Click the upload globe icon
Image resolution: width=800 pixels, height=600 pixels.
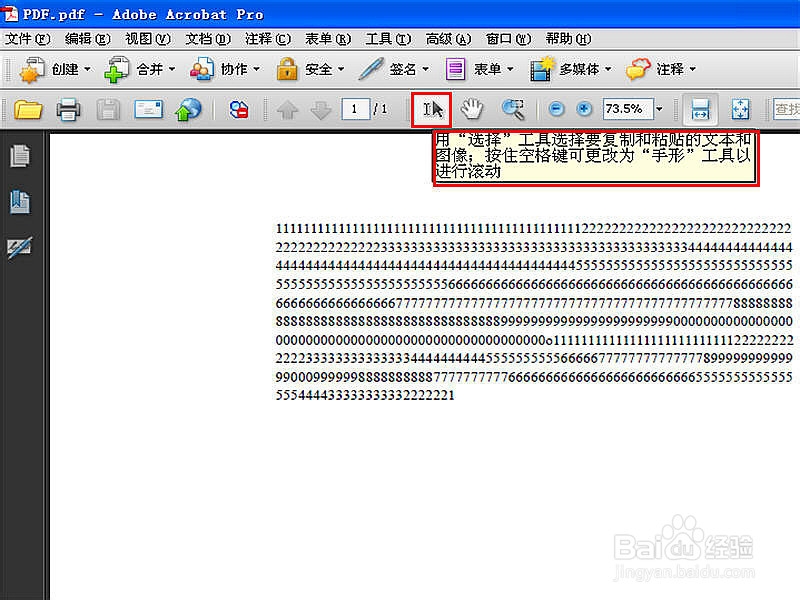pyautogui.click(x=188, y=109)
